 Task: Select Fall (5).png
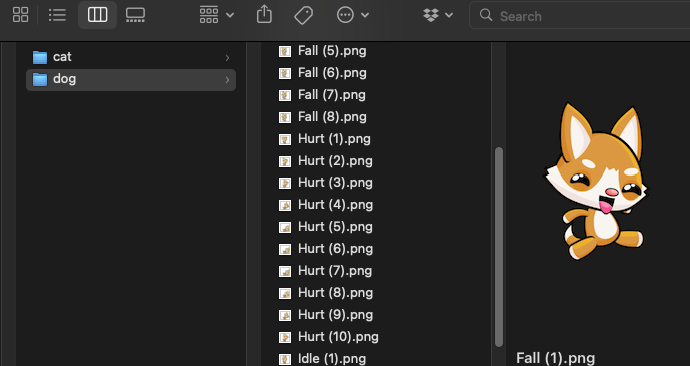pyautogui.click(x=332, y=51)
